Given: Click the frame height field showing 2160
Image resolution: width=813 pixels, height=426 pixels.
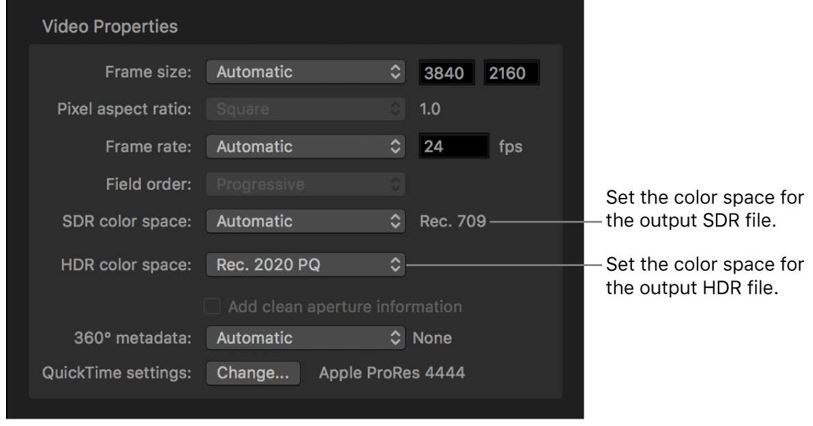Looking at the screenshot, I should coord(510,72).
